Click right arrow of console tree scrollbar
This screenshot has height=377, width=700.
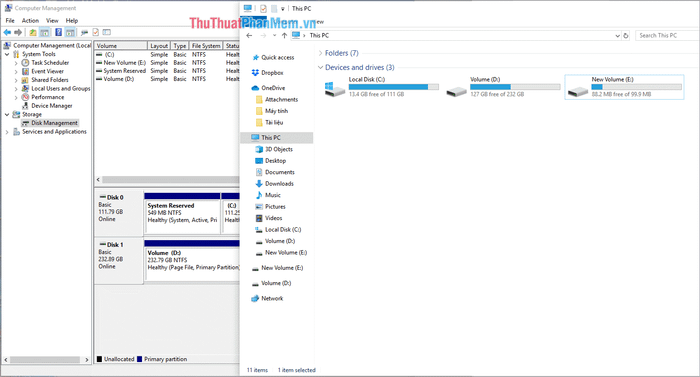point(87,360)
